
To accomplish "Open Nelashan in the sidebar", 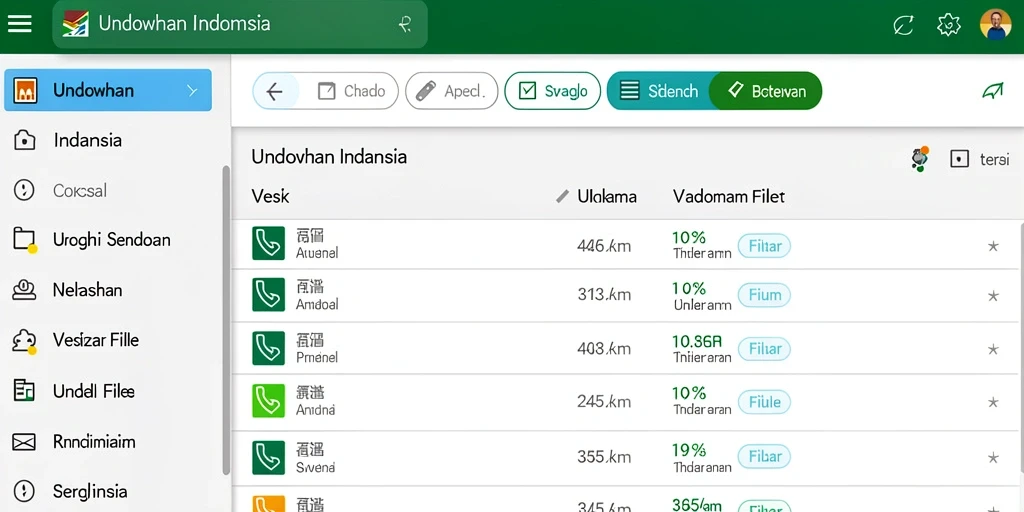I will [88, 290].
